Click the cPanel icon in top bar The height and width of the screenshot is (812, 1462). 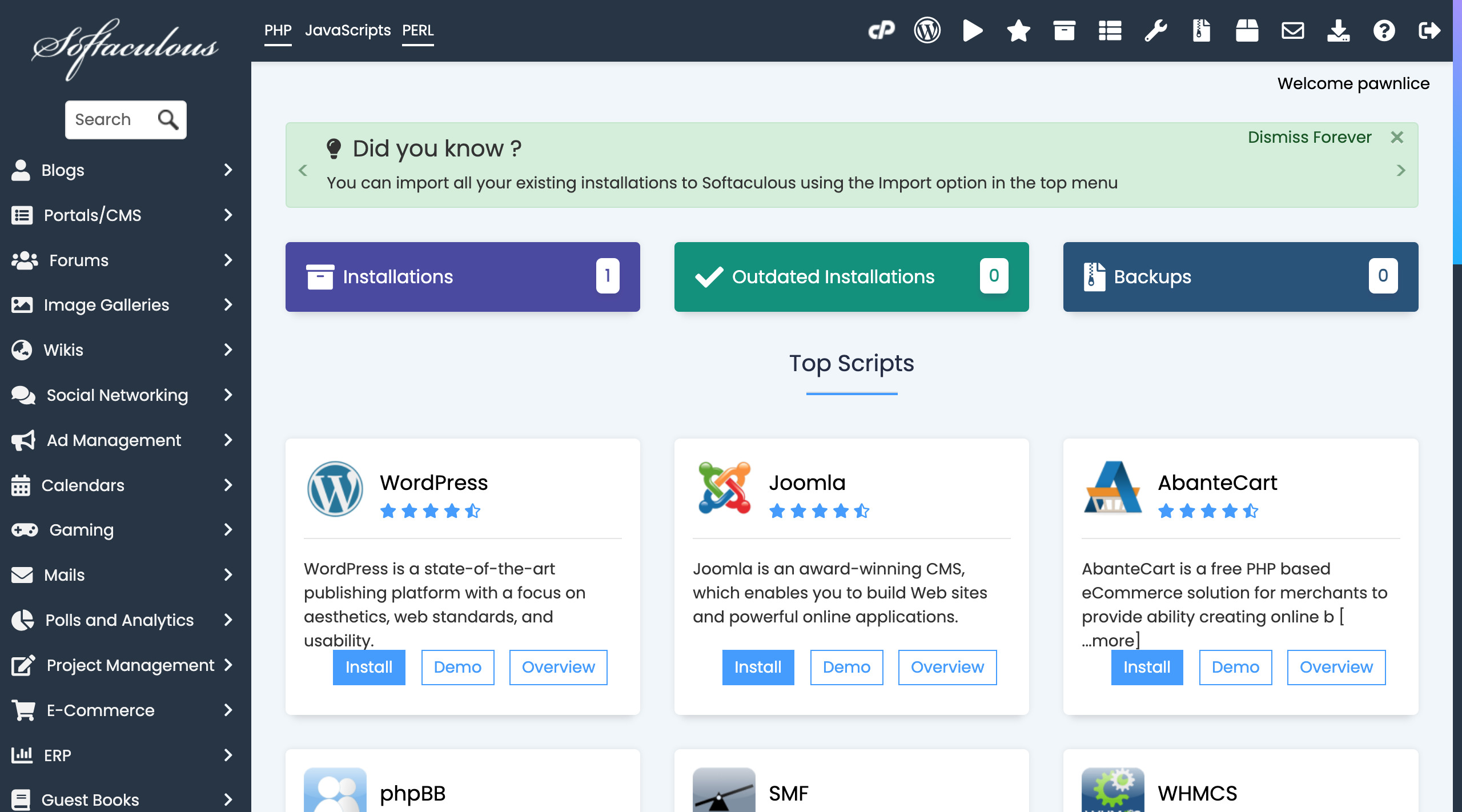point(881,30)
